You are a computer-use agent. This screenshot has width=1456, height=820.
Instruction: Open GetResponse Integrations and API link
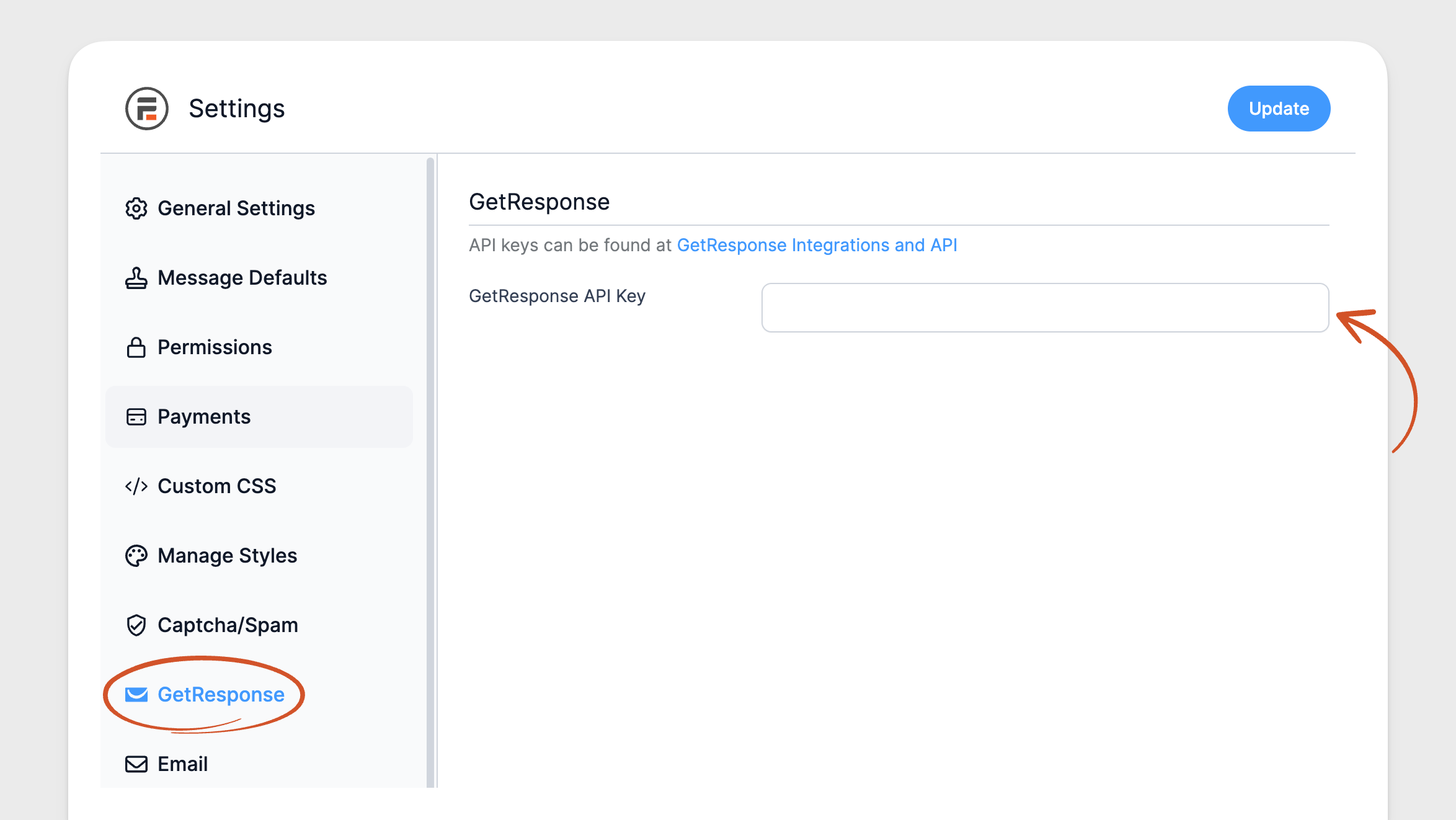pos(817,245)
